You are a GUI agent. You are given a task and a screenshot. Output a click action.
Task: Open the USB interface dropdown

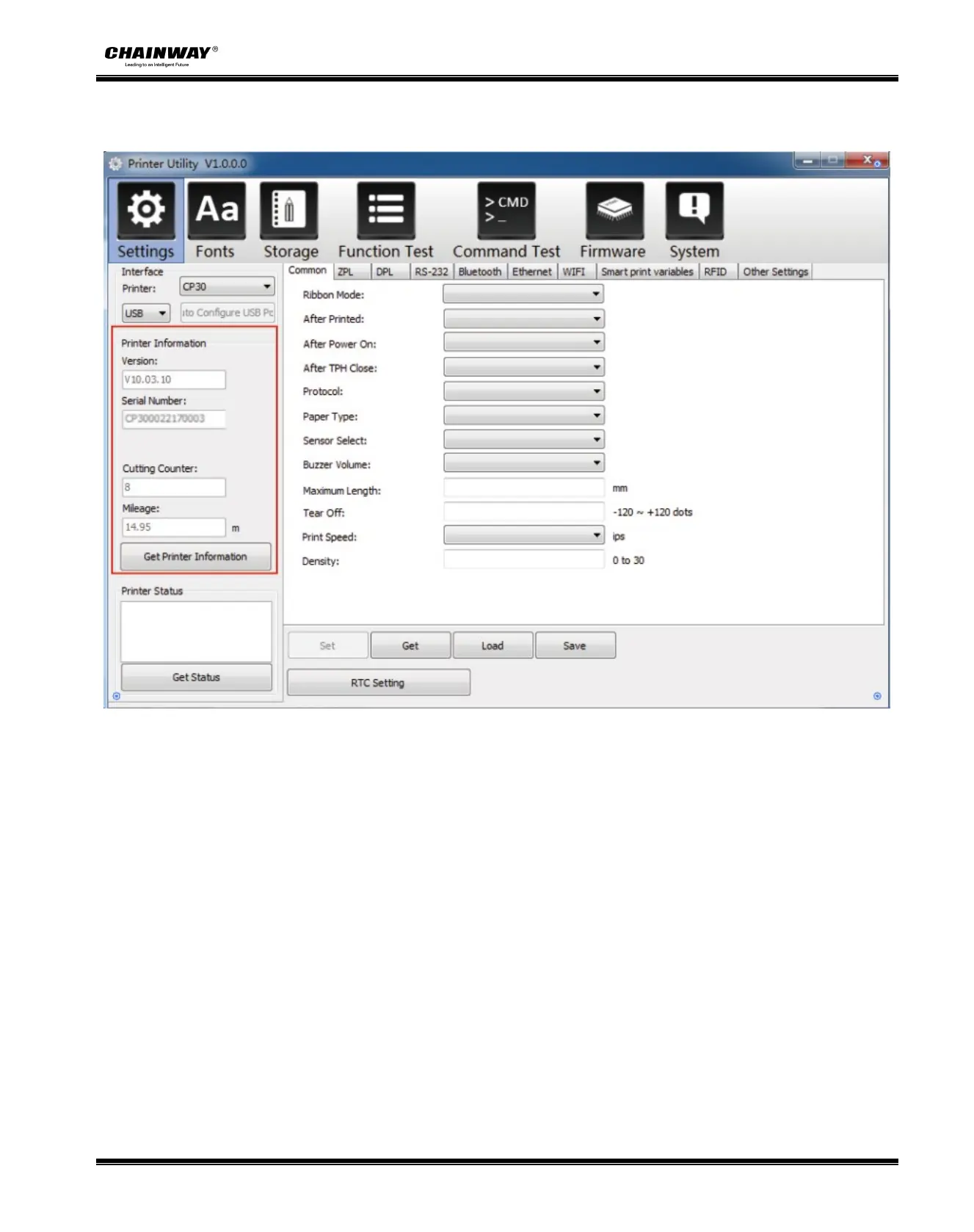146,314
